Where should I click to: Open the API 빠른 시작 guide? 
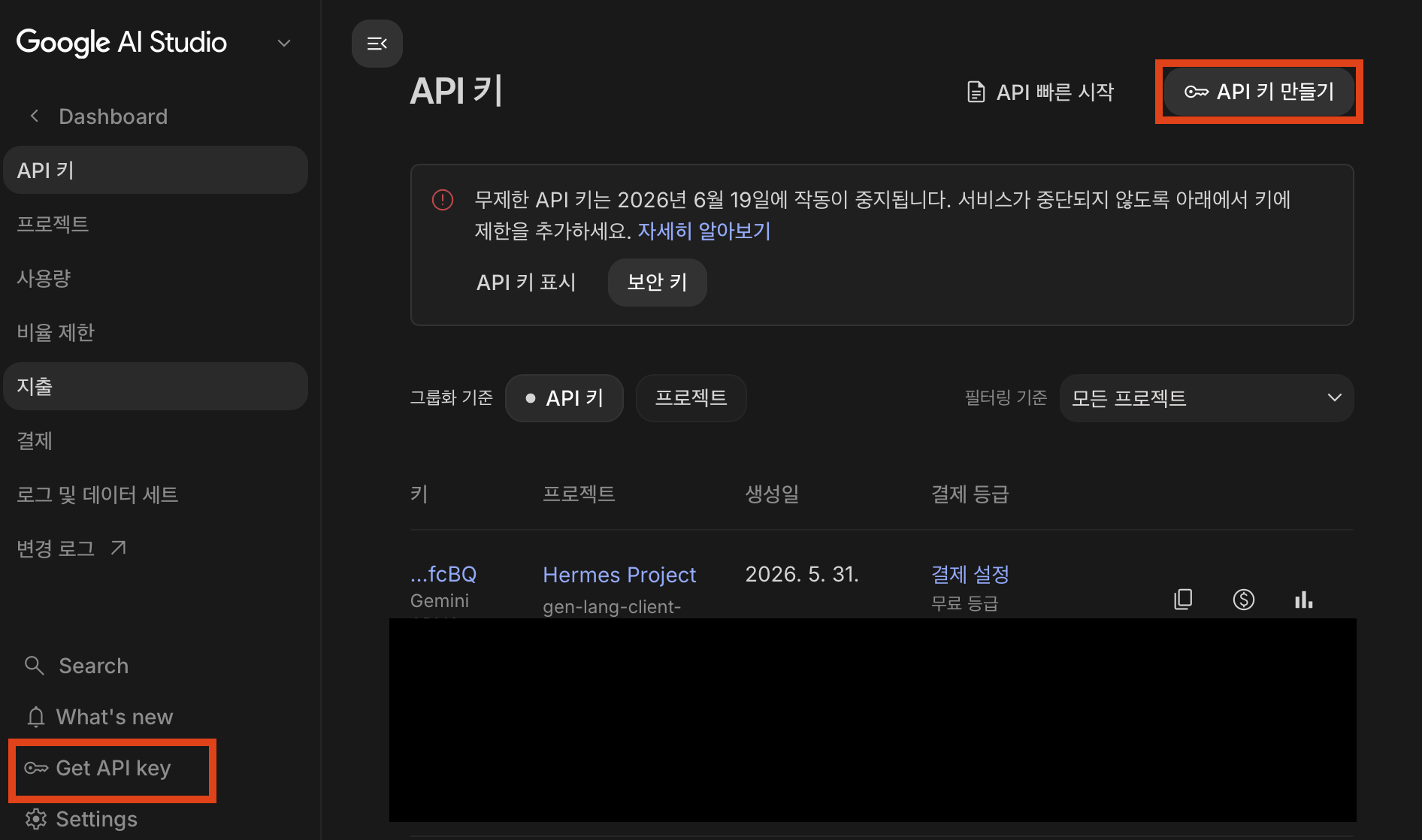[1040, 92]
